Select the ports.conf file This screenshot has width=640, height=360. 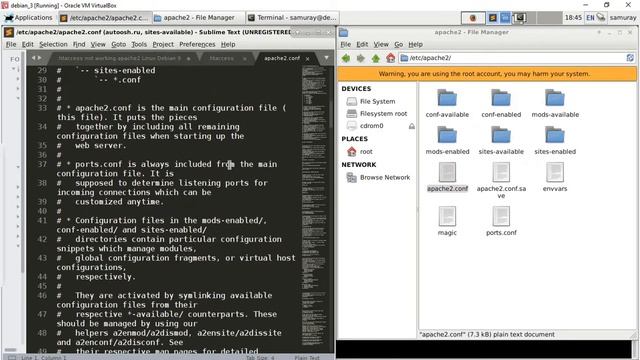pyautogui.click(x=501, y=221)
